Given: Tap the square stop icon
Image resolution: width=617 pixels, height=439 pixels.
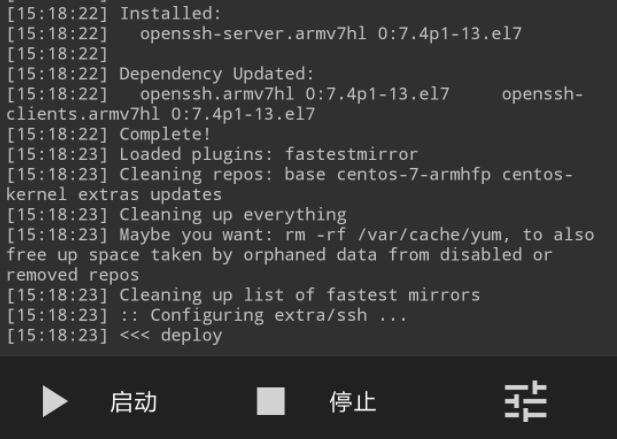Looking at the screenshot, I should pos(271,401).
